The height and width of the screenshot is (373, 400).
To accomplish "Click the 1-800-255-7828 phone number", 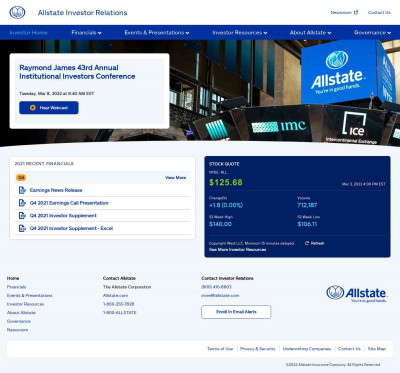I will point(118,304).
